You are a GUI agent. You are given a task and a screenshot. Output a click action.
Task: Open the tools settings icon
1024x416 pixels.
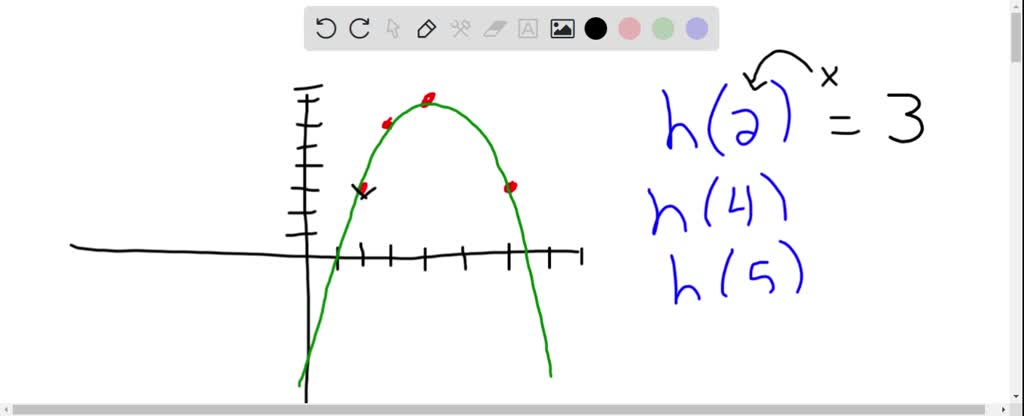pos(460,29)
